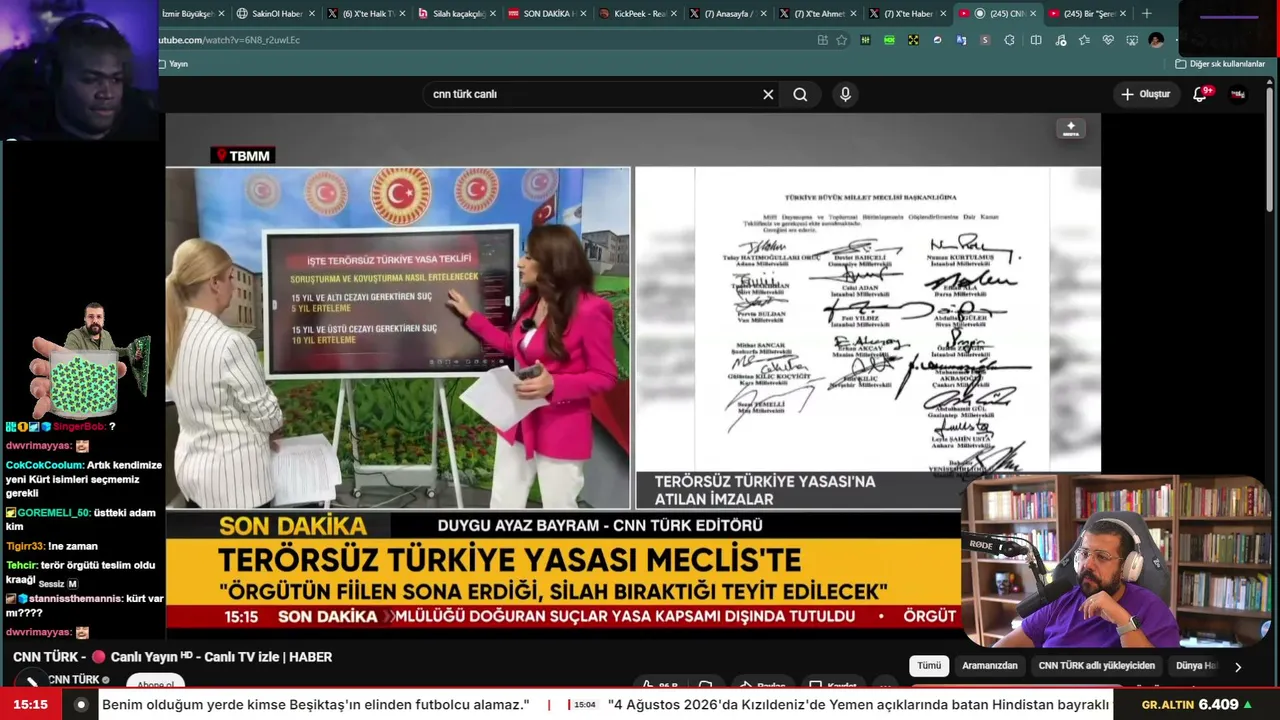
Task: Open the browser profile picture
Action: pyautogui.click(x=1156, y=40)
